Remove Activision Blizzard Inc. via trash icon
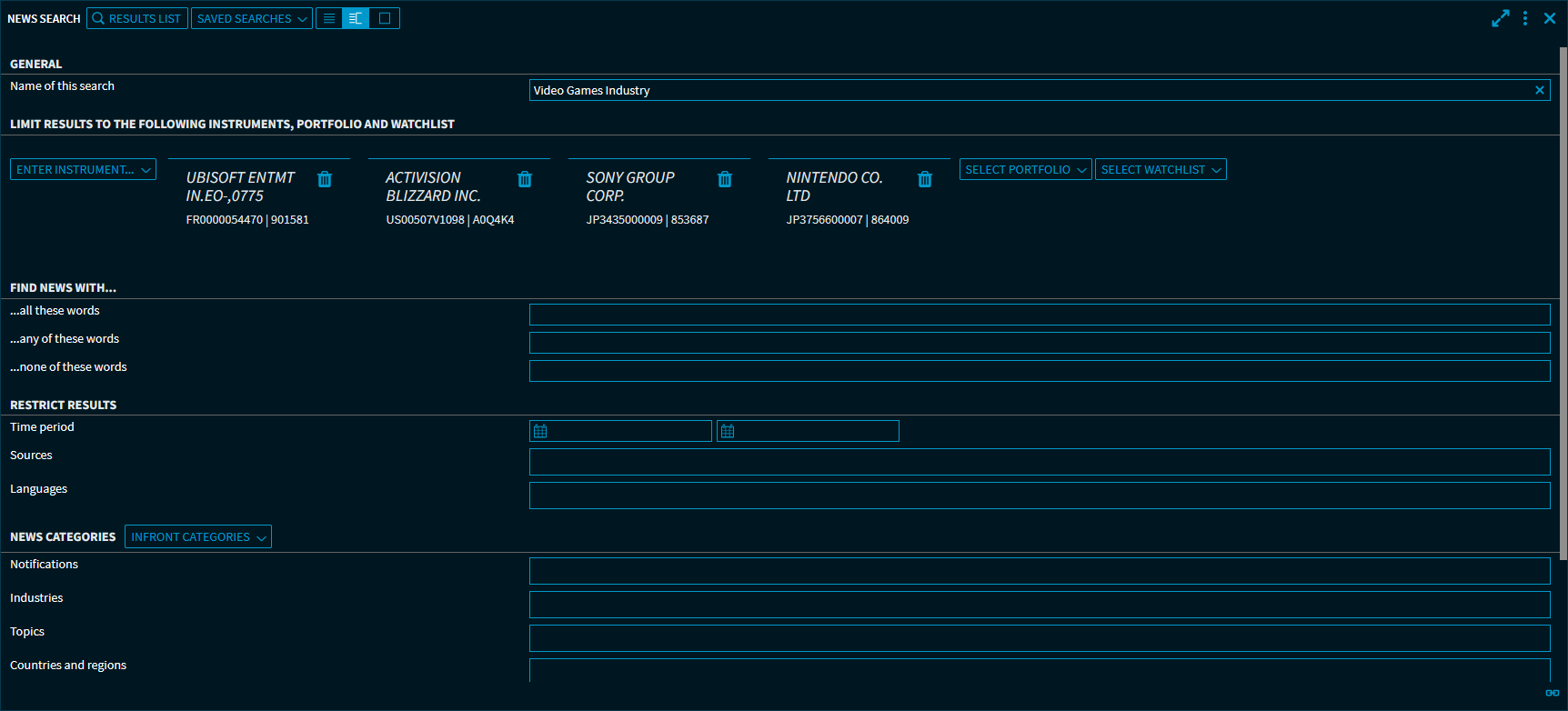1568x711 pixels. tap(525, 179)
